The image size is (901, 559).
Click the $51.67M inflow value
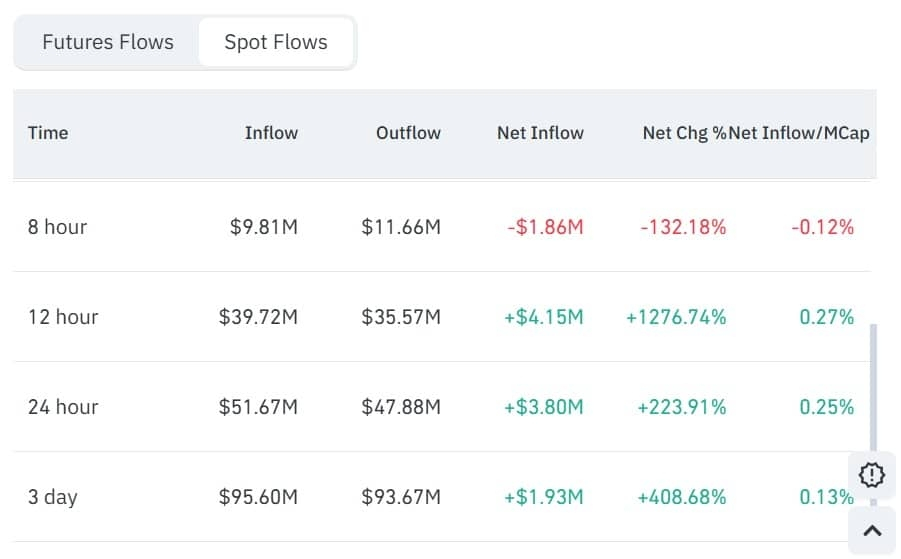click(x=258, y=407)
